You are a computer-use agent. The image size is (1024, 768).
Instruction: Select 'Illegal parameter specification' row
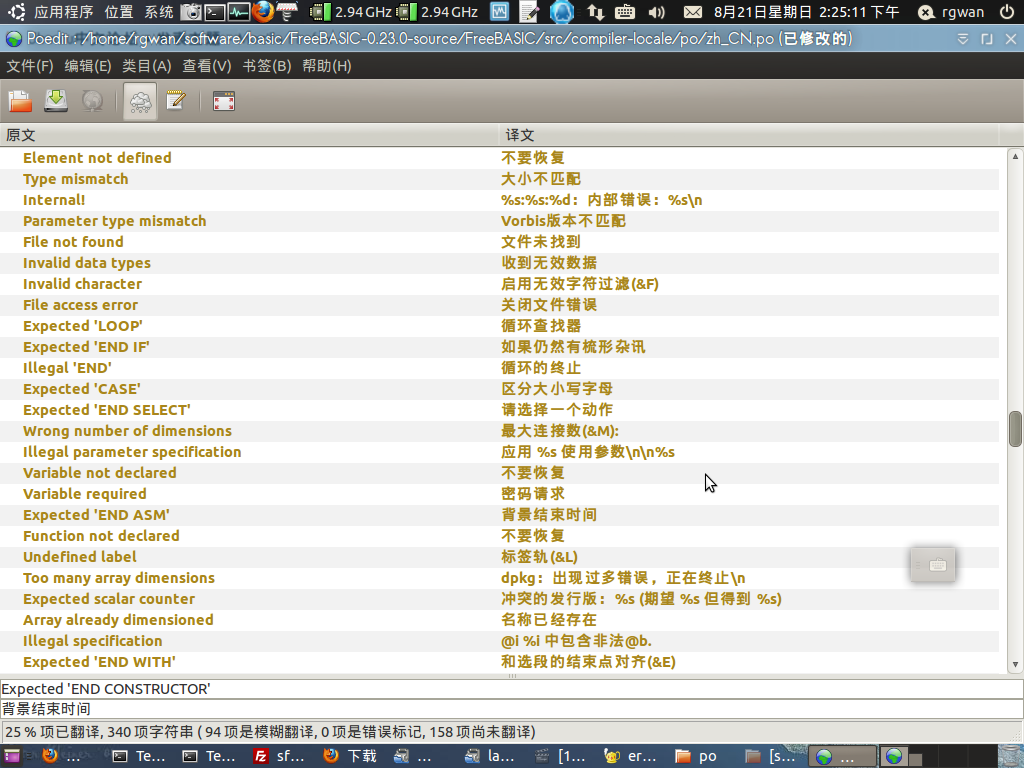(499, 452)
